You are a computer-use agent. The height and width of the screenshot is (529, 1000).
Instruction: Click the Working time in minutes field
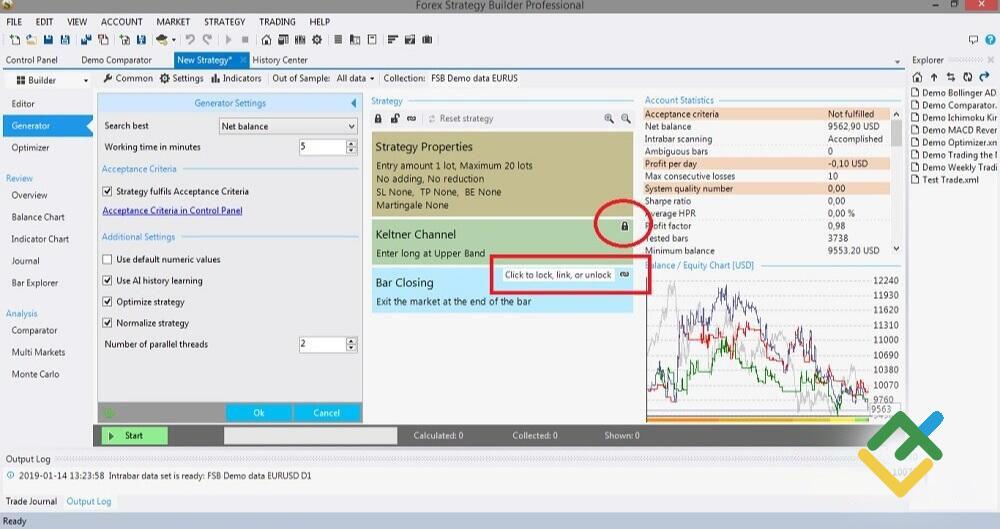(322, 147)
